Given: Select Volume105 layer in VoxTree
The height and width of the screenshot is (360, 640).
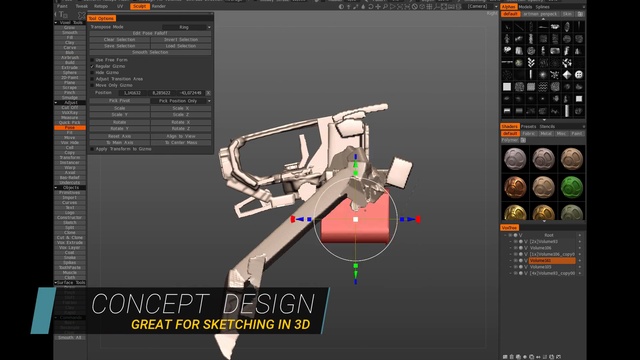Looking at the screenshot, I should coord(540,267).
